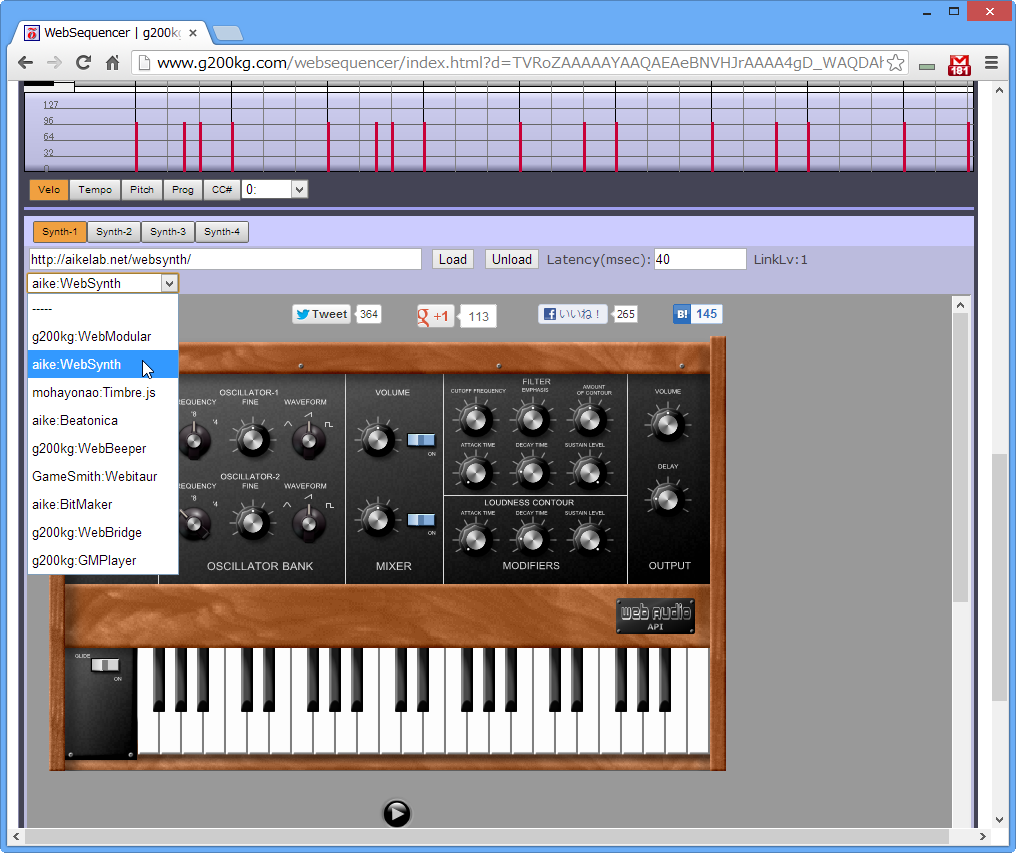Viewport: 1016px width, 853px height.
Task: Open the Gmail checker extension icon
Action: 959,64
